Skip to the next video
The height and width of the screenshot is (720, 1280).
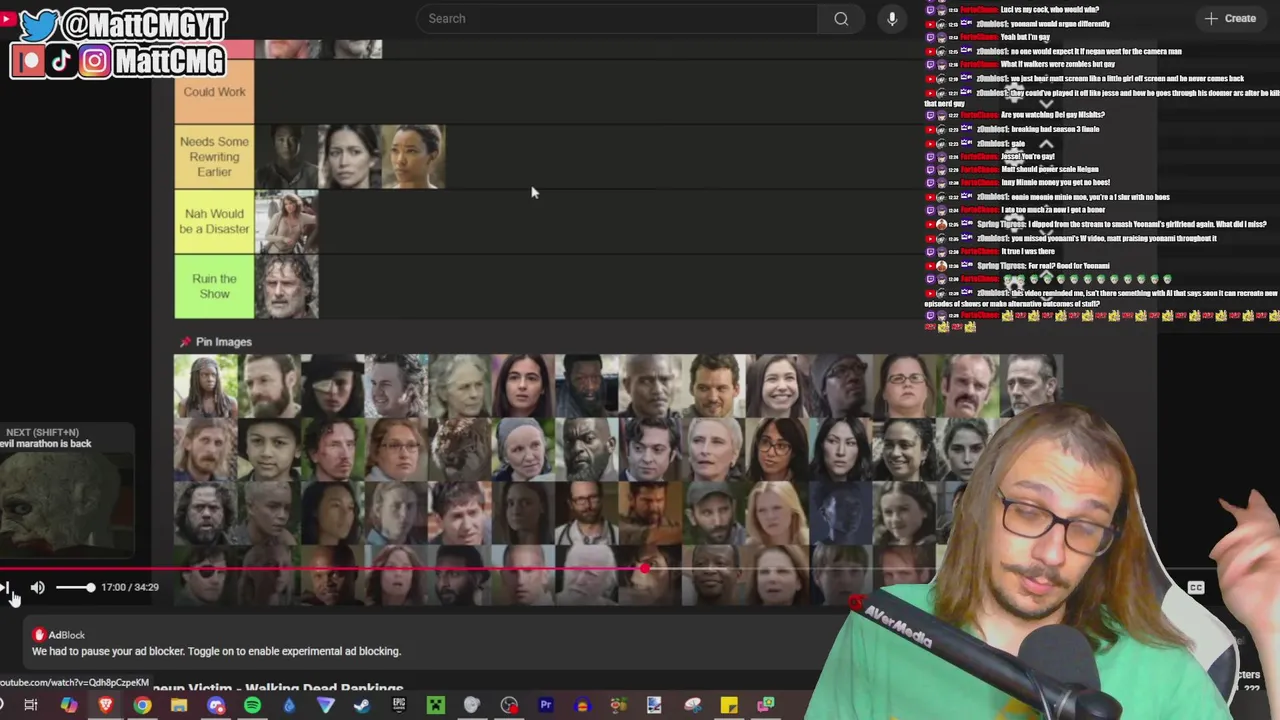coord(6,588)
